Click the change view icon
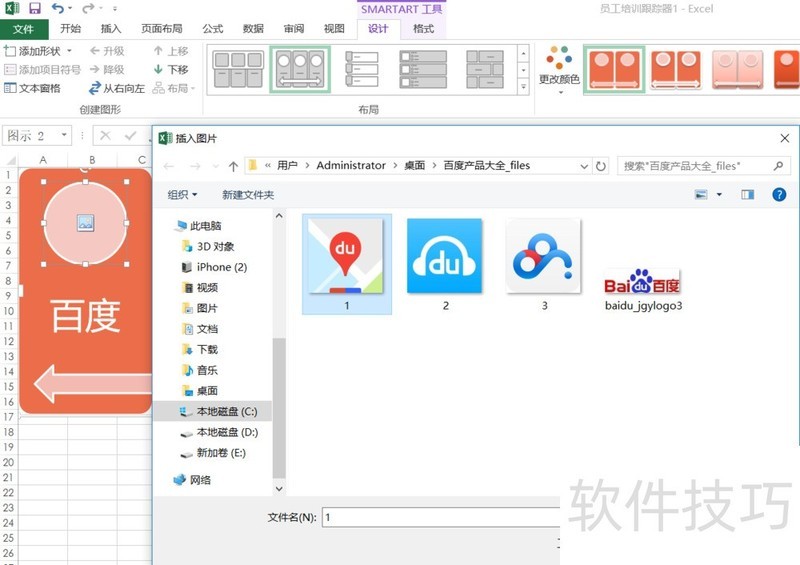The height and width of the screenshot is (565, 800). (x=701, y=194)
